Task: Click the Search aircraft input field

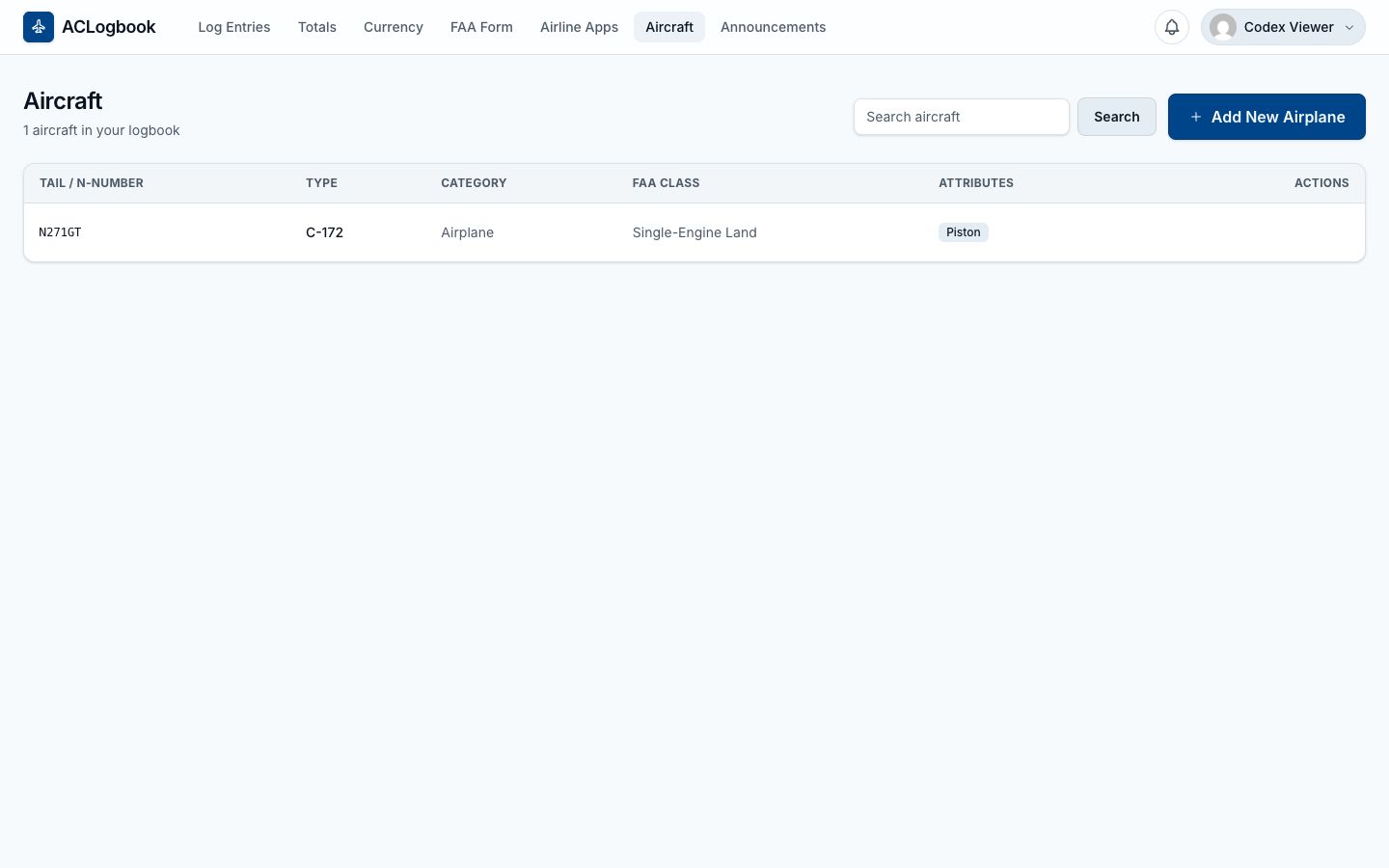Action: 962,117
